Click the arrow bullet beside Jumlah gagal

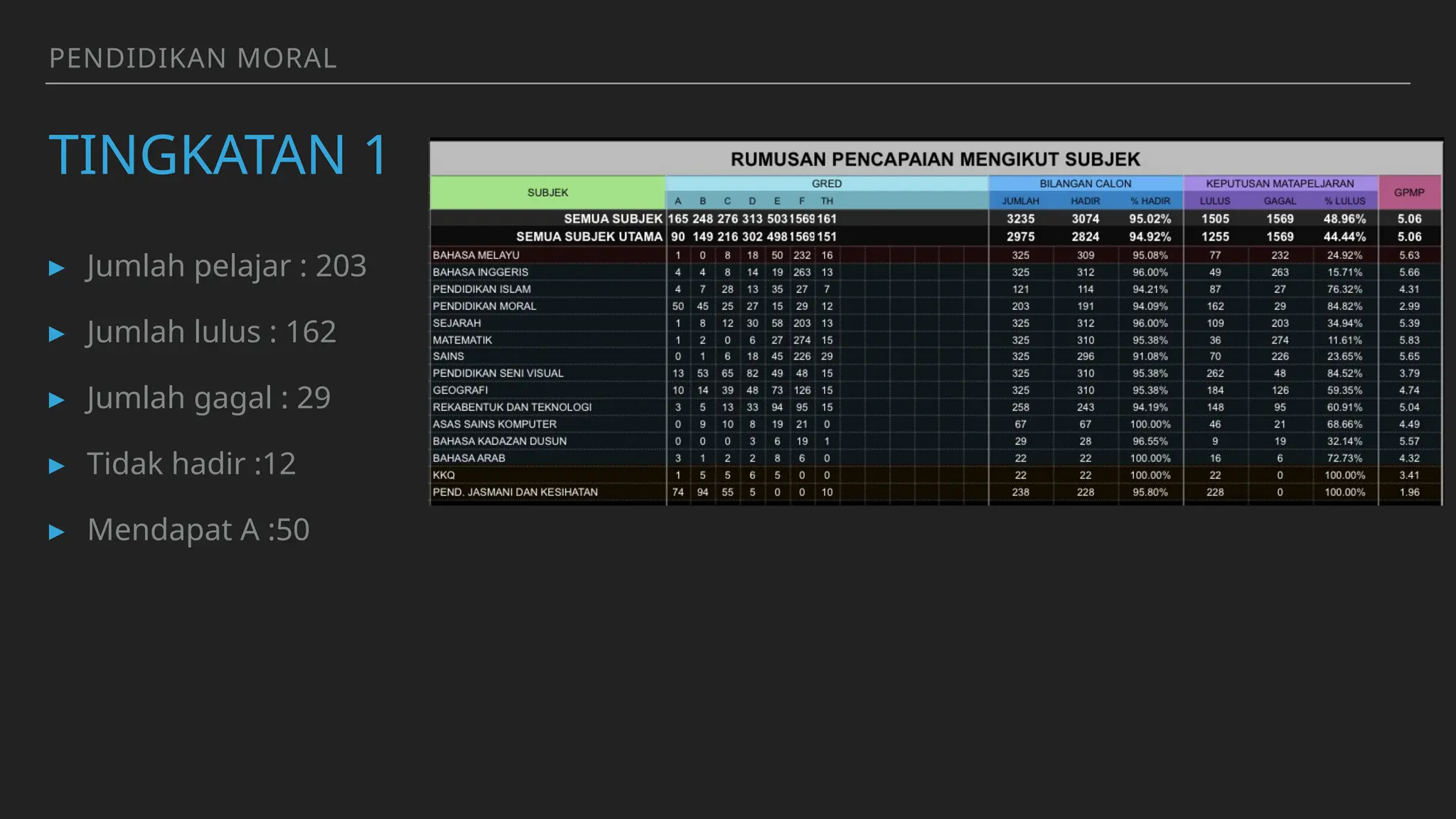click(57, 400)
